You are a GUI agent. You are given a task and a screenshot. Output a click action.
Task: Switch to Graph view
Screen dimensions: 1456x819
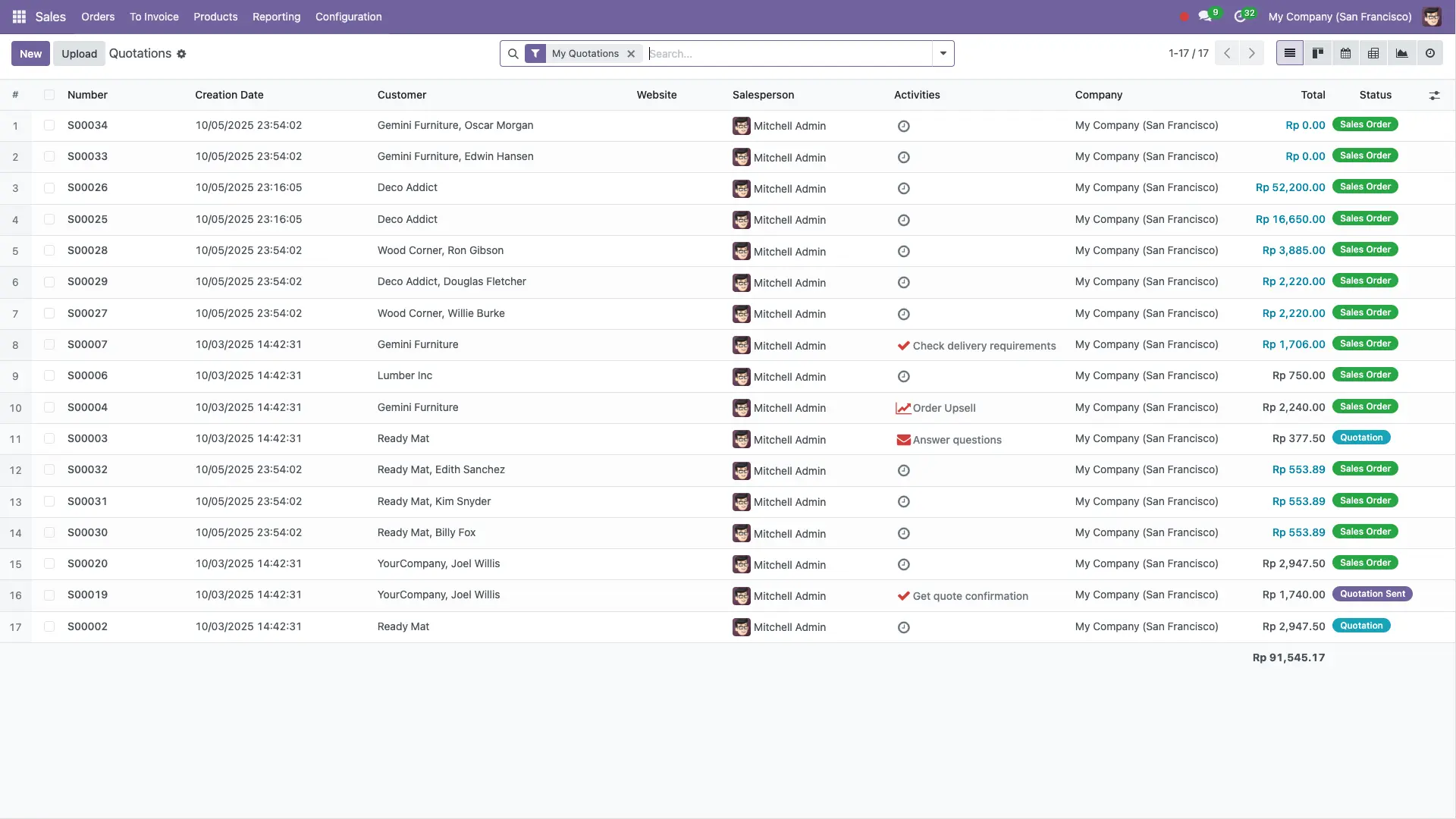pos(1401,53)
